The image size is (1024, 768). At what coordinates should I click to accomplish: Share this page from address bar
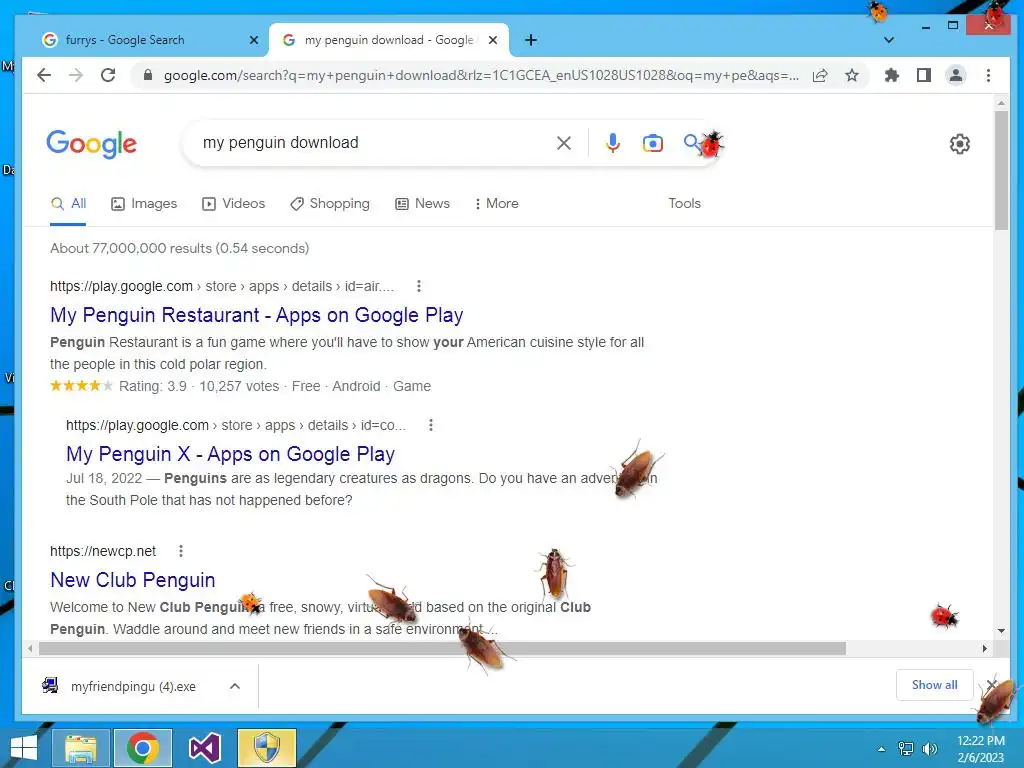(820, 75)
